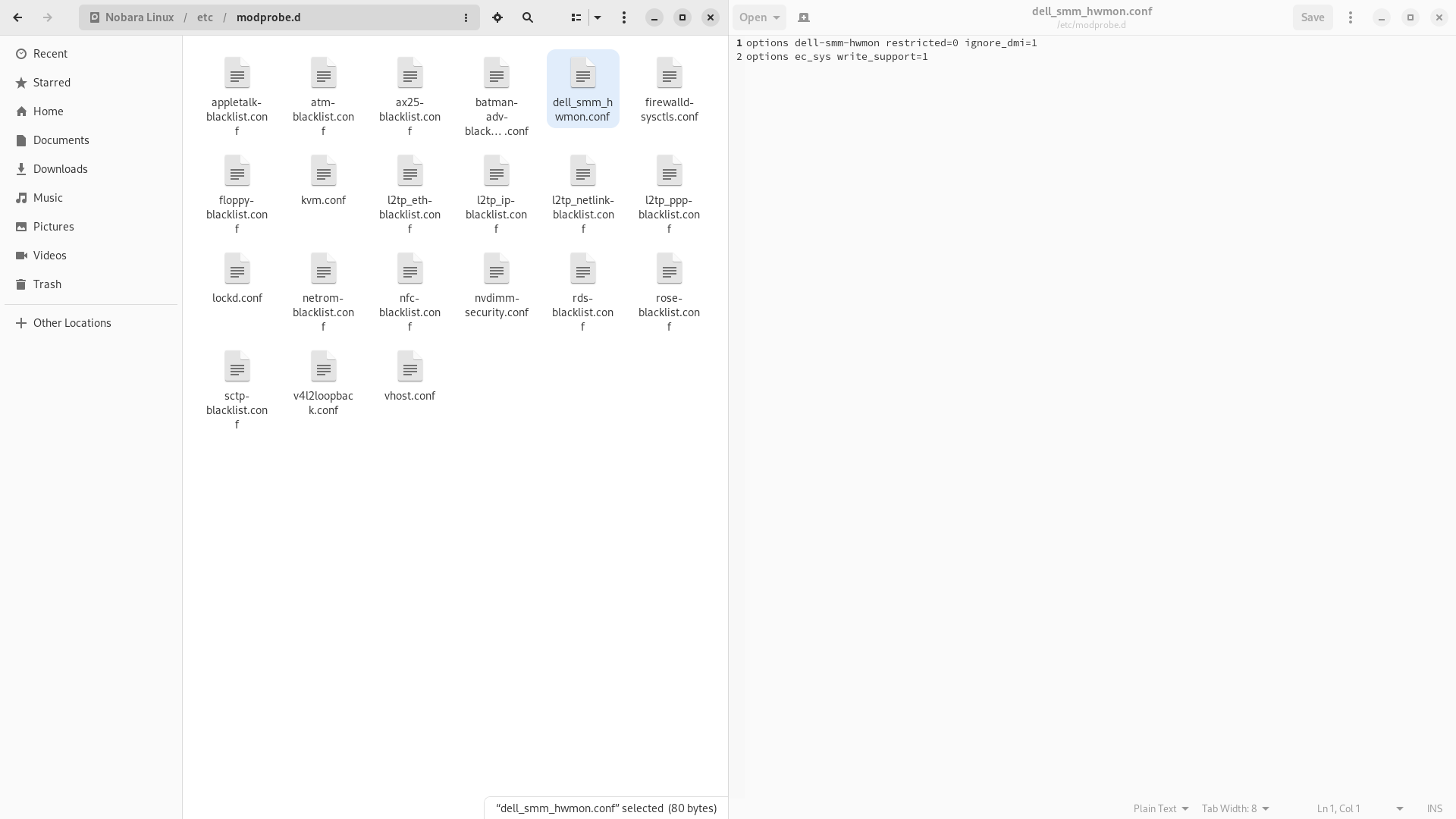Click the modprobe.d breadcrumb path item
This screenshot has width=1456, height=819.
(268, 17)
